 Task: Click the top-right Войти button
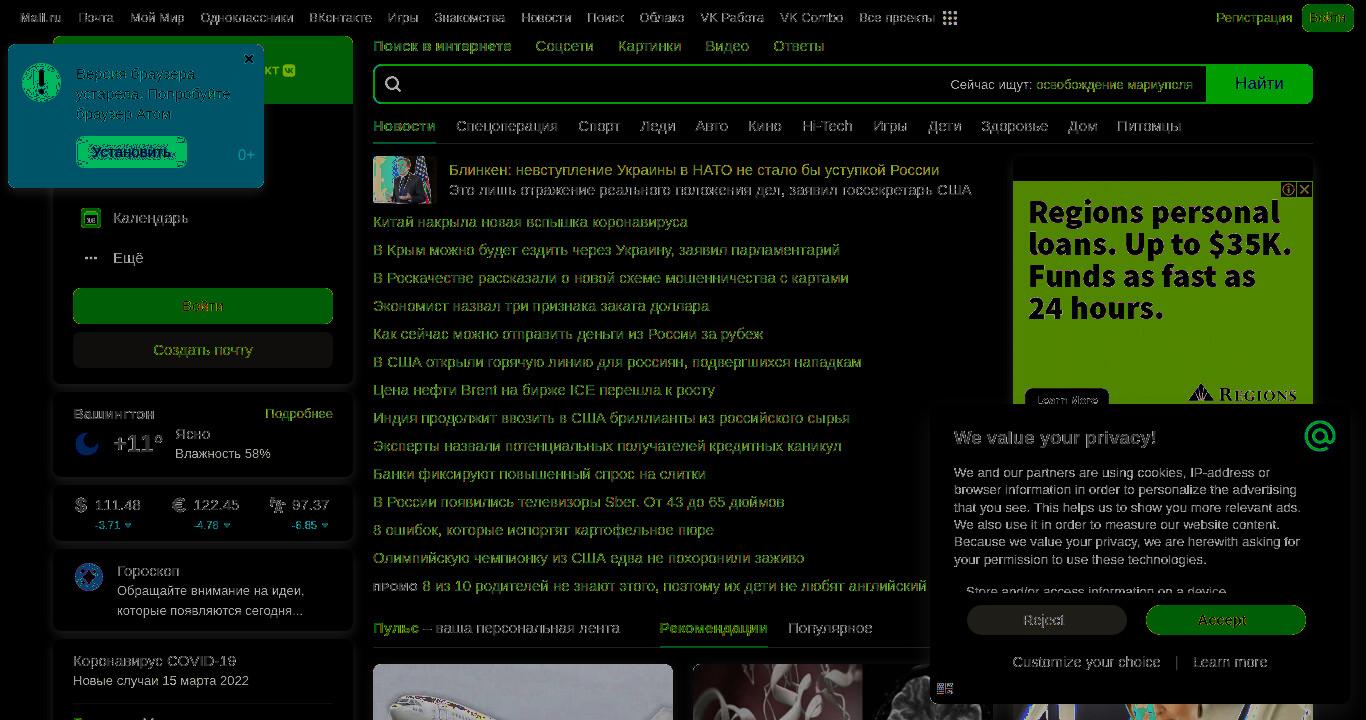click(1327, 18)
